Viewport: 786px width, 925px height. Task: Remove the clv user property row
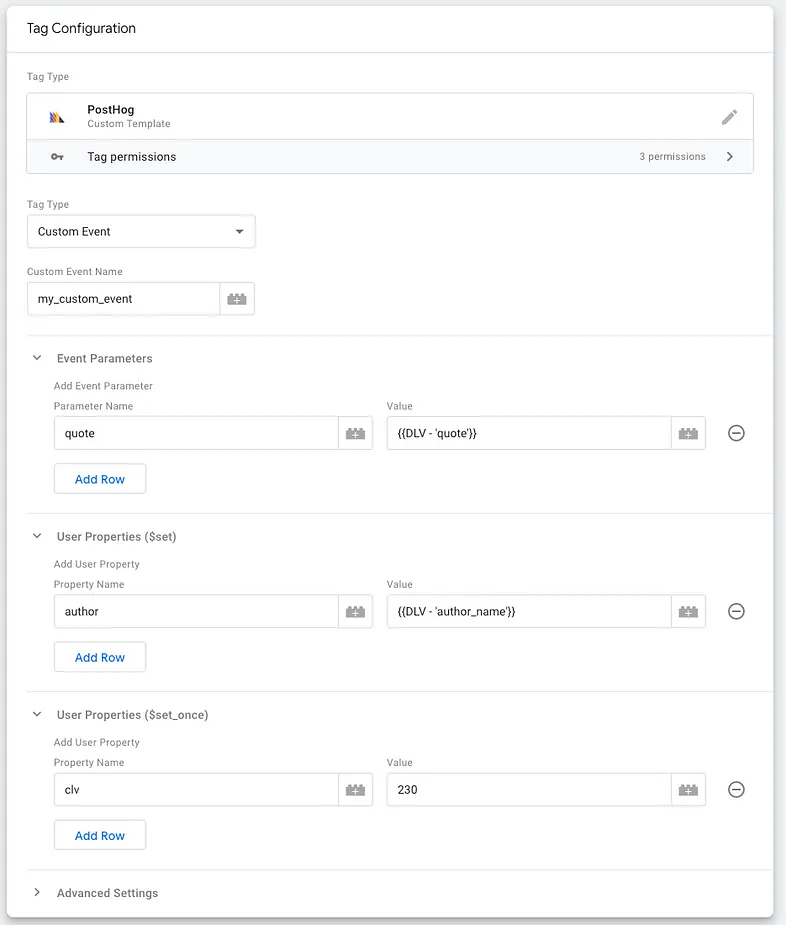pyautogui.click(x=736, y=789)
